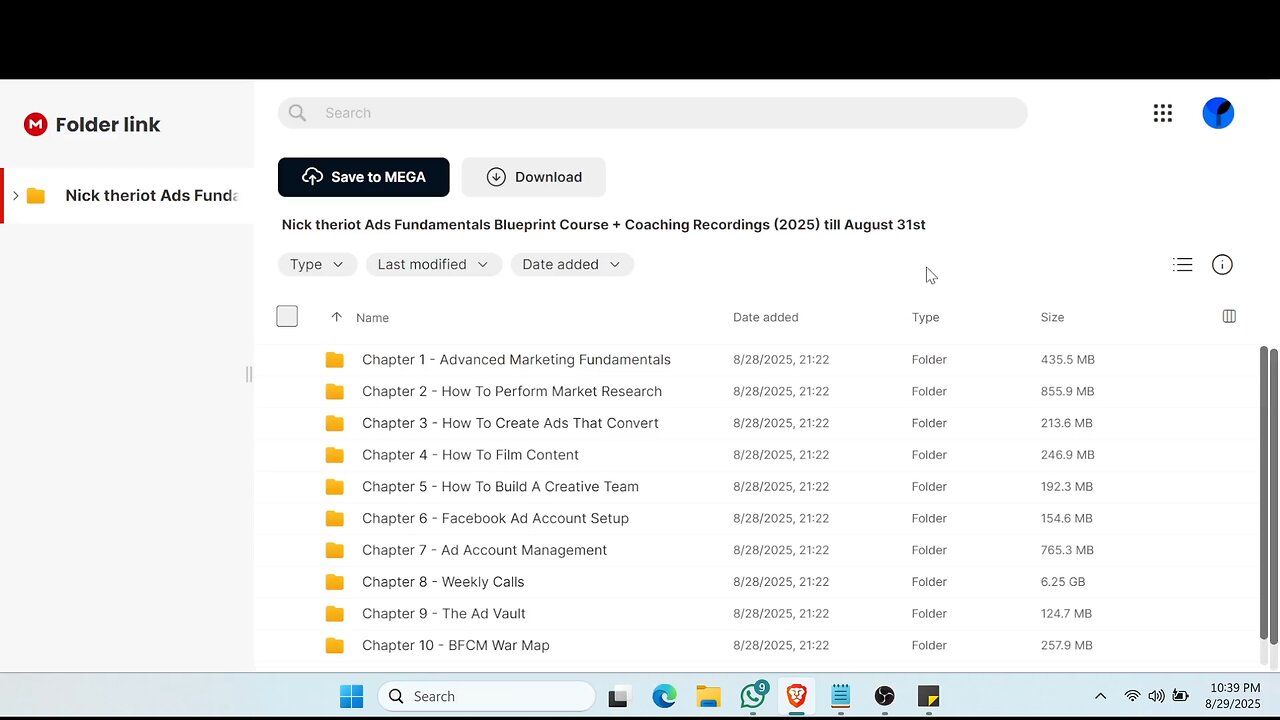Click folder icon for Chapter 9
The image size is (1280, 720).
click(335, 614)
